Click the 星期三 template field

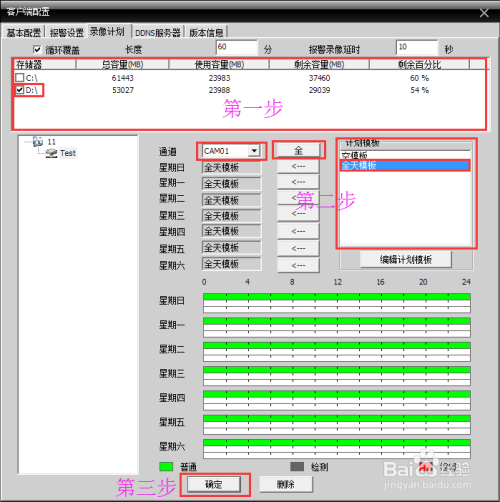pyautogui.click(x=231, y=216)
